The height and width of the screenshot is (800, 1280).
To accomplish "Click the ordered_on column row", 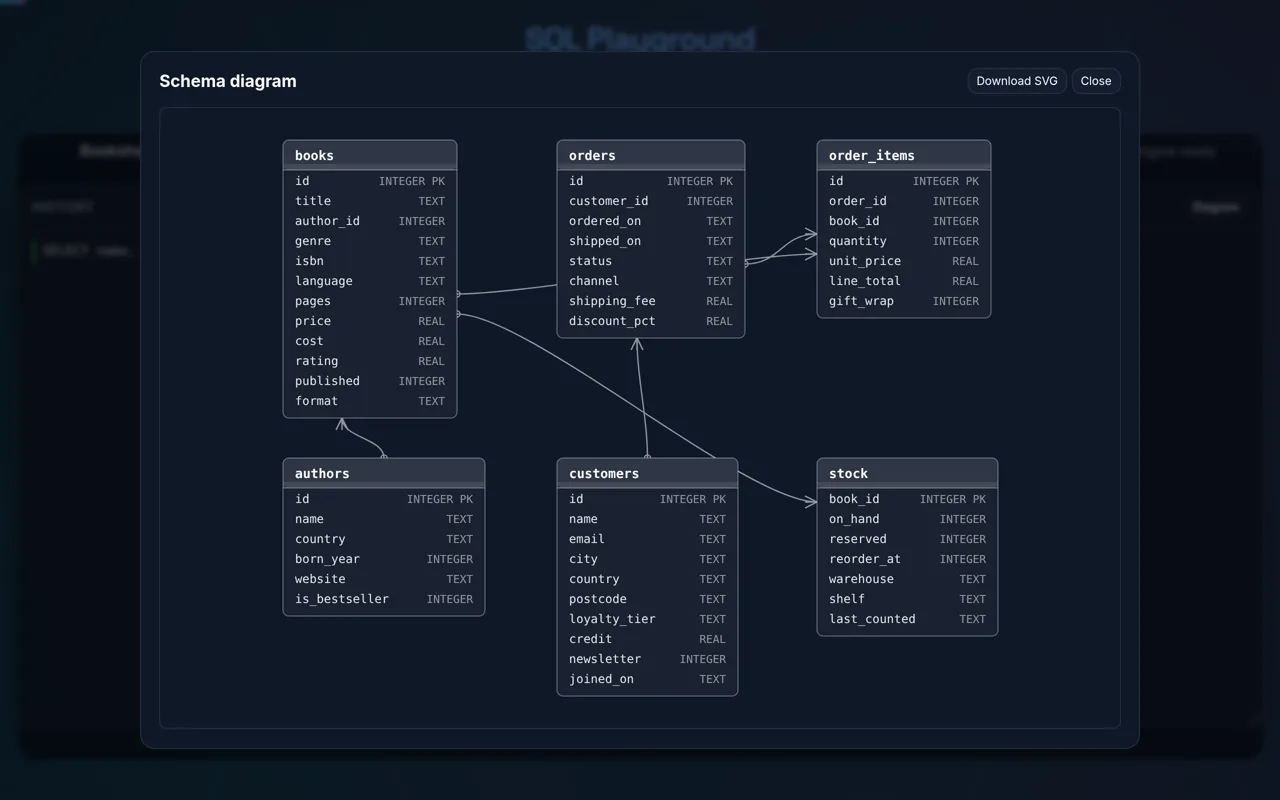I will [x=651, y=221].
